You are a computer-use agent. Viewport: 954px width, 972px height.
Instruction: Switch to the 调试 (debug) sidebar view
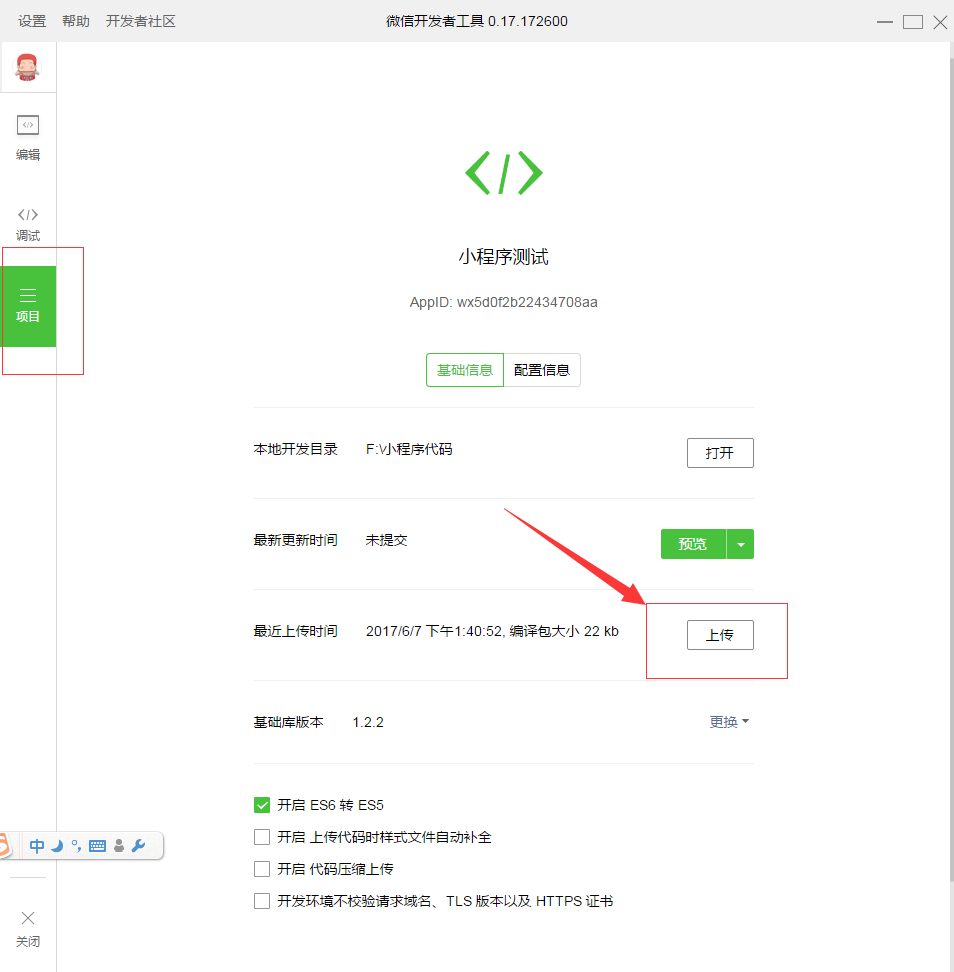pyautogui.click(x=28, y=224)
